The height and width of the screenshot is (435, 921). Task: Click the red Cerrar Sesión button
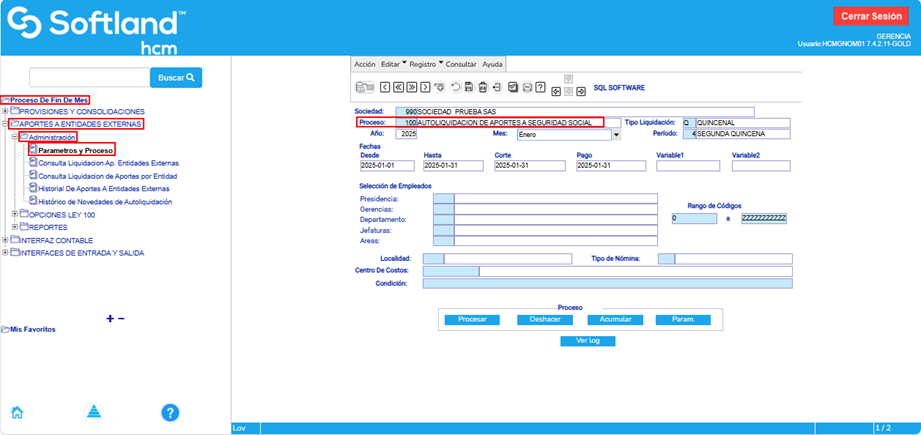point(873,17)
